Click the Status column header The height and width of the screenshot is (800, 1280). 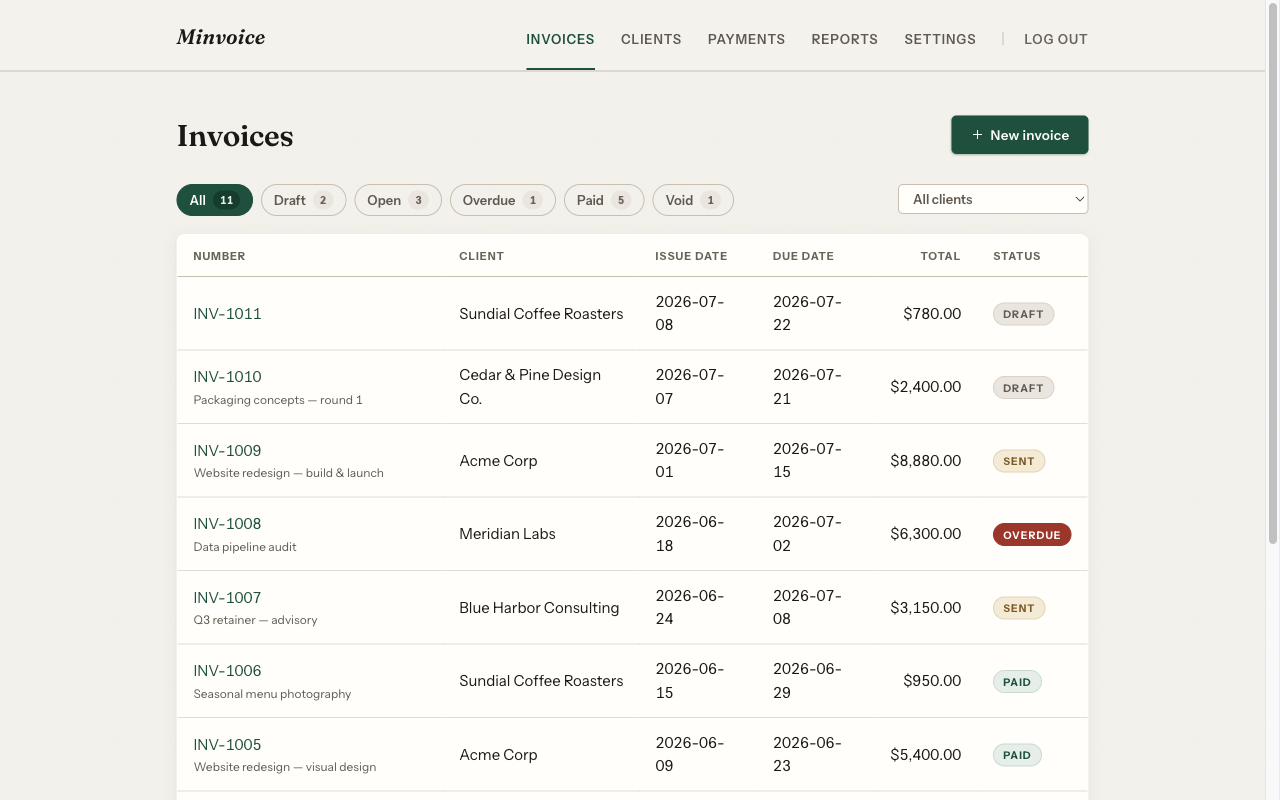click(x=1017, y=256)
